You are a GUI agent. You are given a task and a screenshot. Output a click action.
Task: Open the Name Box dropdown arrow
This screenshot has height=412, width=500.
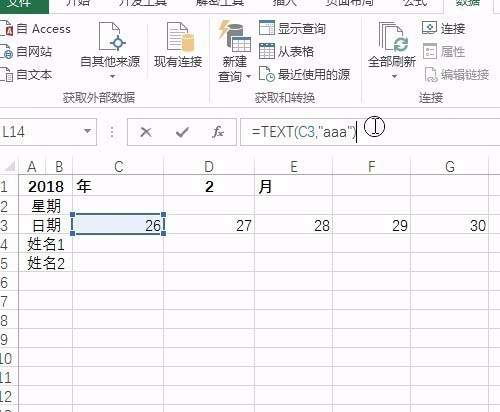click(87, 131)
